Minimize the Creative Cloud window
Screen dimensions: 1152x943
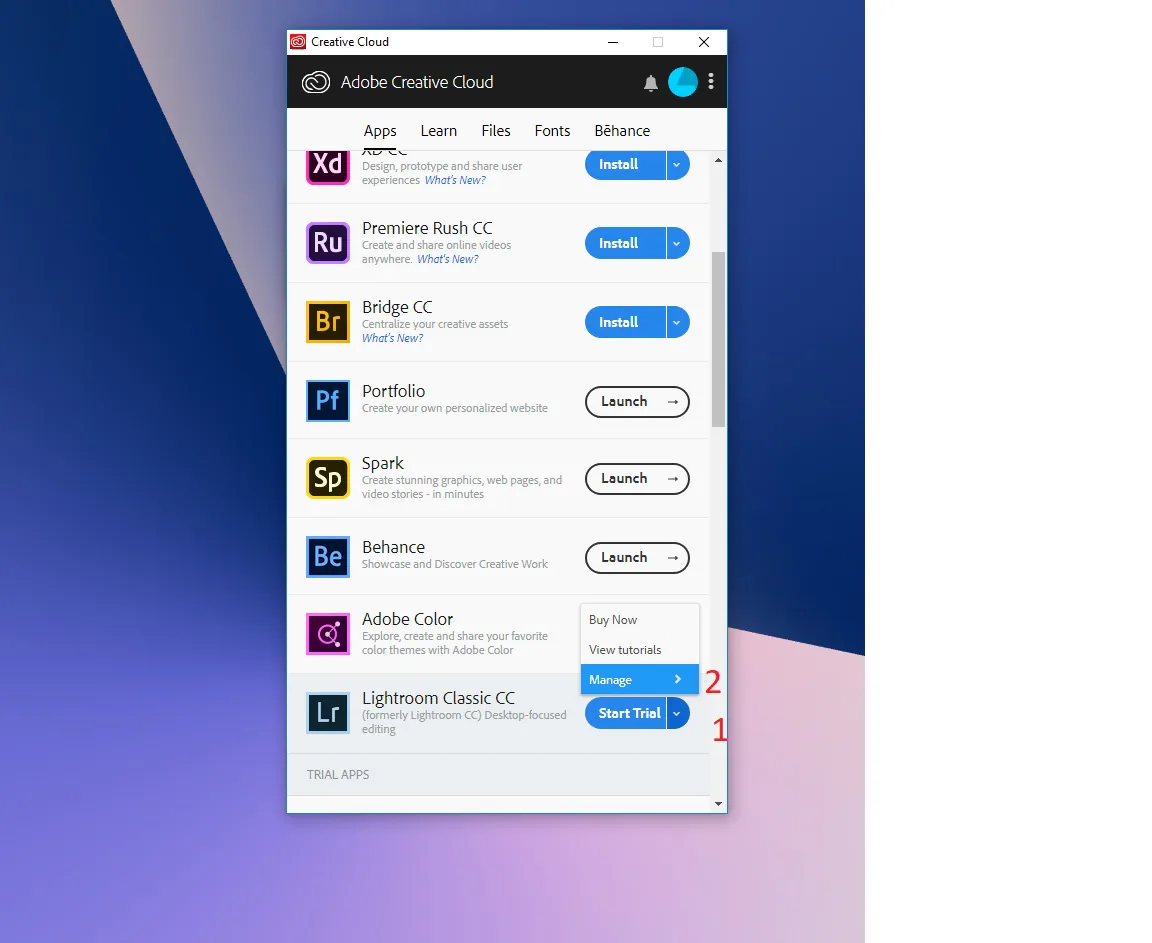(x=613, y=42)
